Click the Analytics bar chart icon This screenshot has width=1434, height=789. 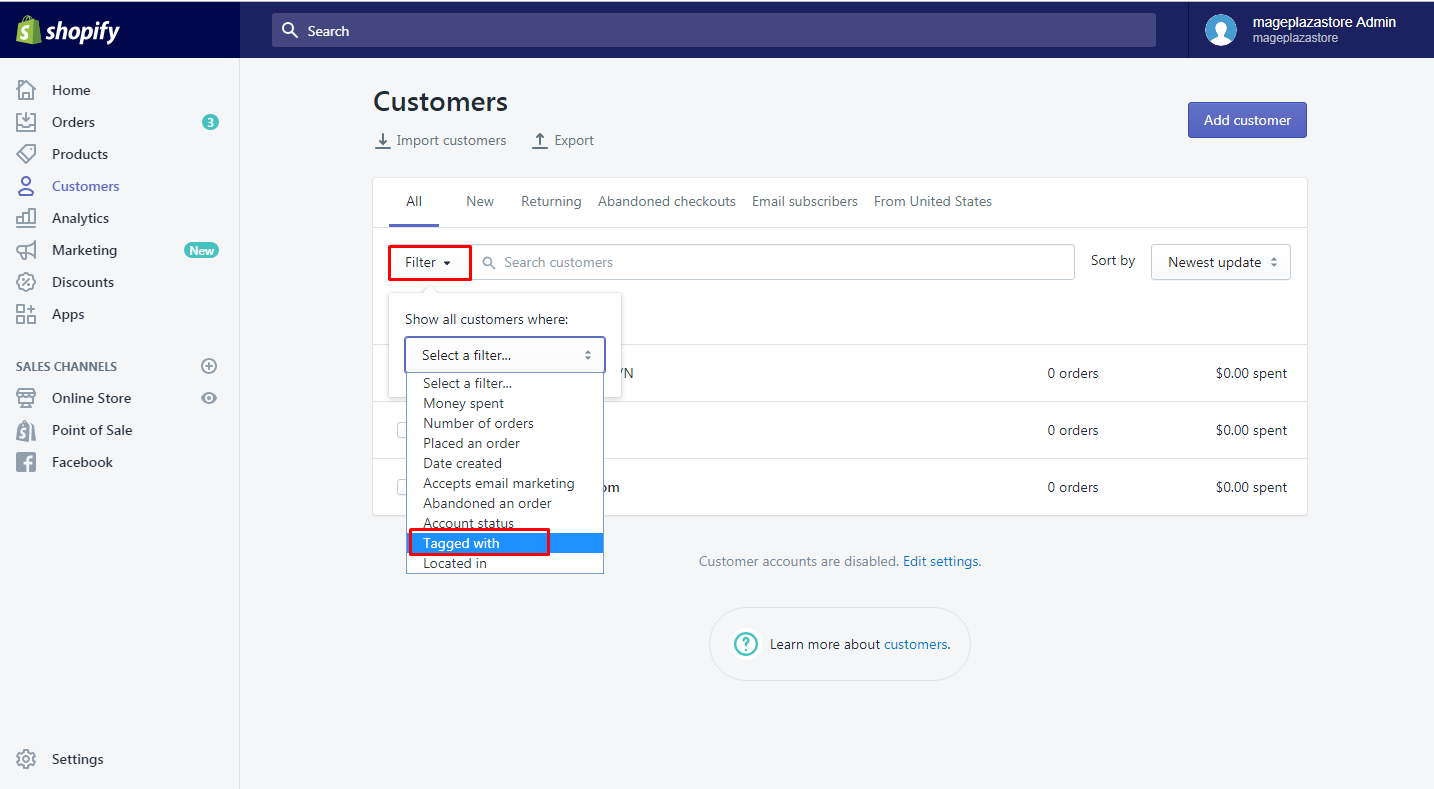point(26,218)
